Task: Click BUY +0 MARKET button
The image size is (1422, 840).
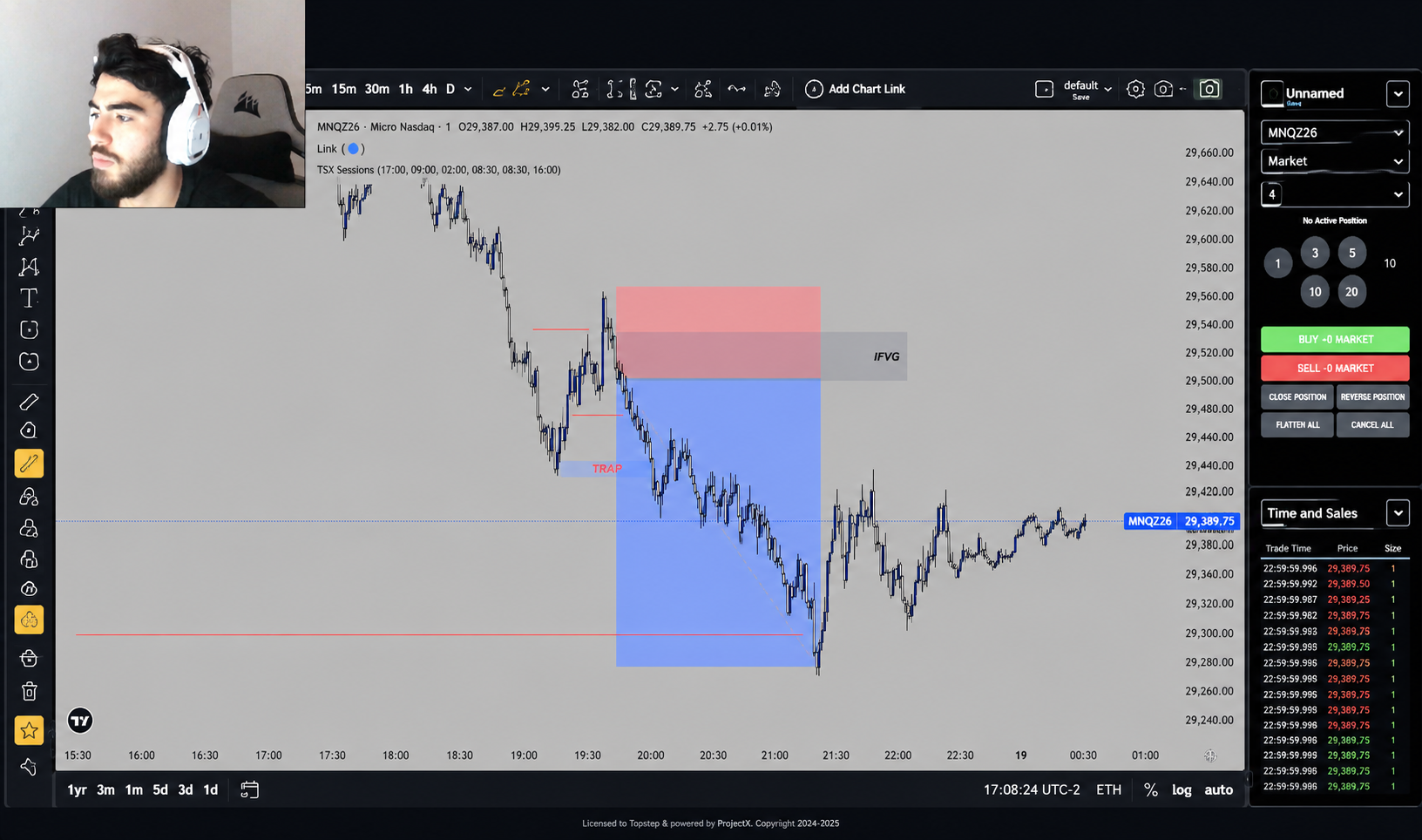Action: coord(1335,339)
